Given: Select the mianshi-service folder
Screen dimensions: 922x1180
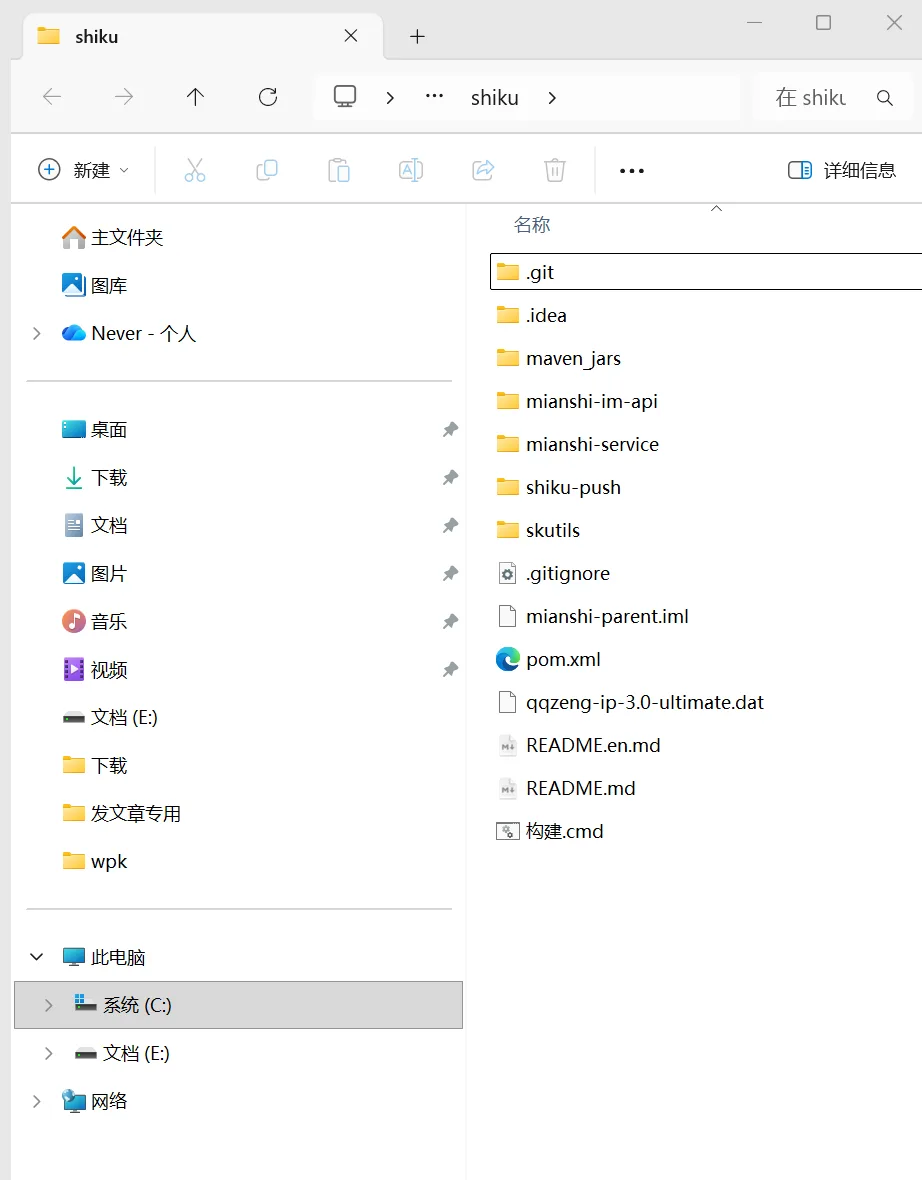Looking at the screenshot, I should 577,444.
